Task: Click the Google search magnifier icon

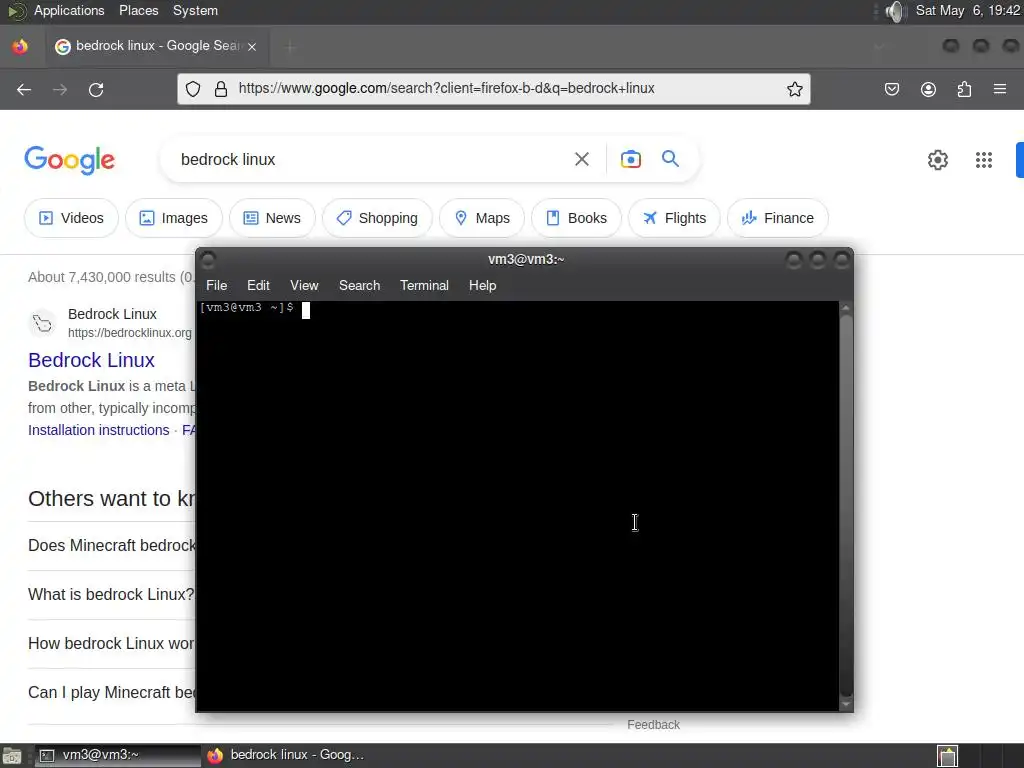Action: (x=670, y=159)
